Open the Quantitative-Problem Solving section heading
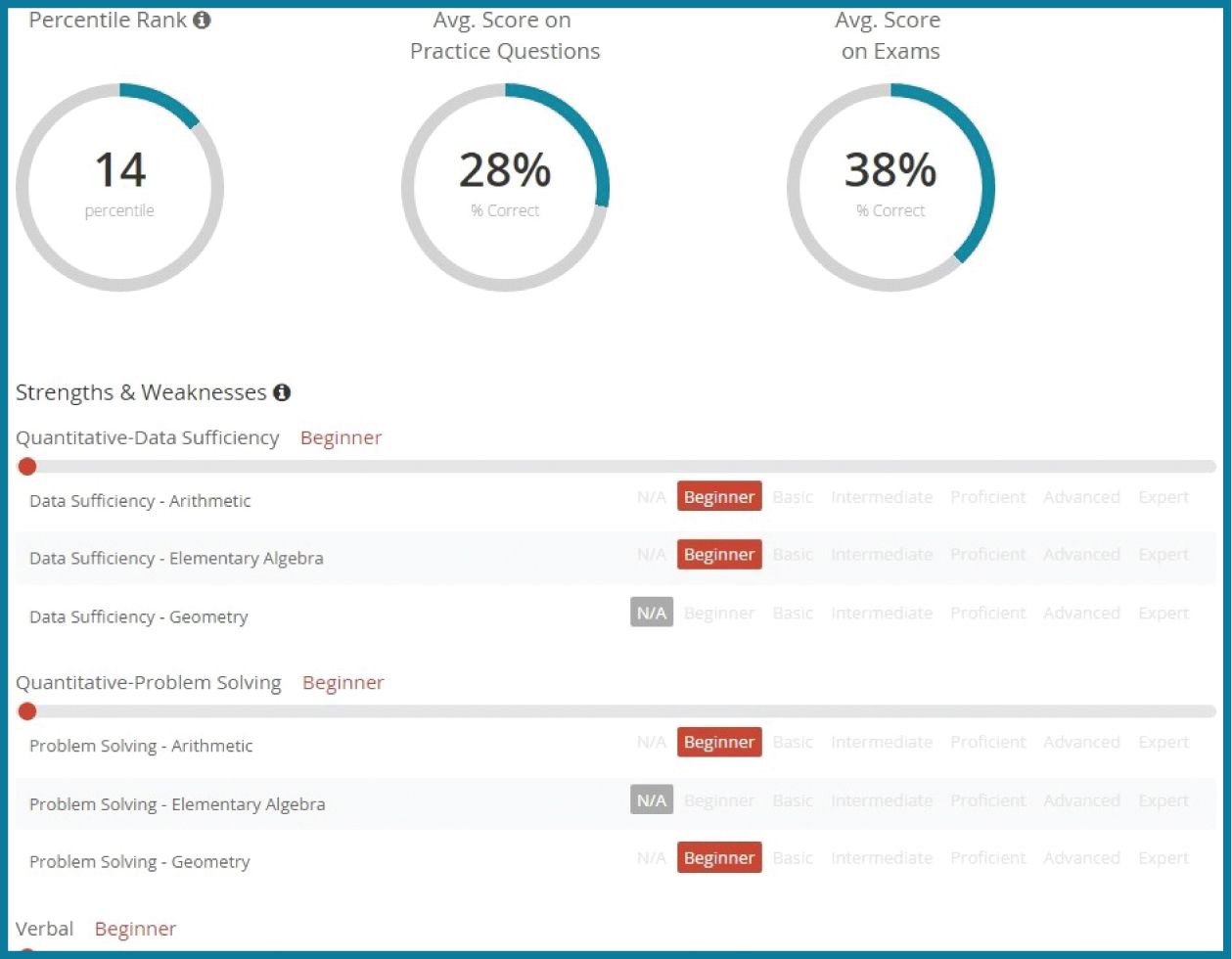 149,682
